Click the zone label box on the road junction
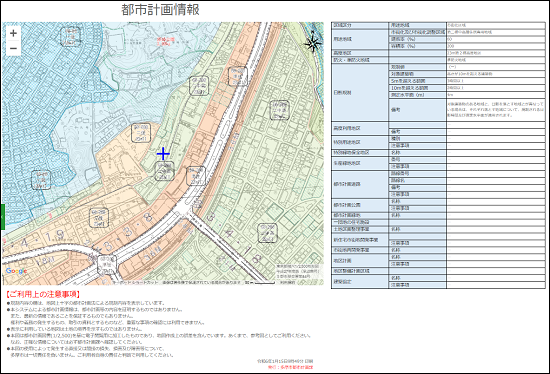Viewport: 550px width, 374px height. (107, 265)
